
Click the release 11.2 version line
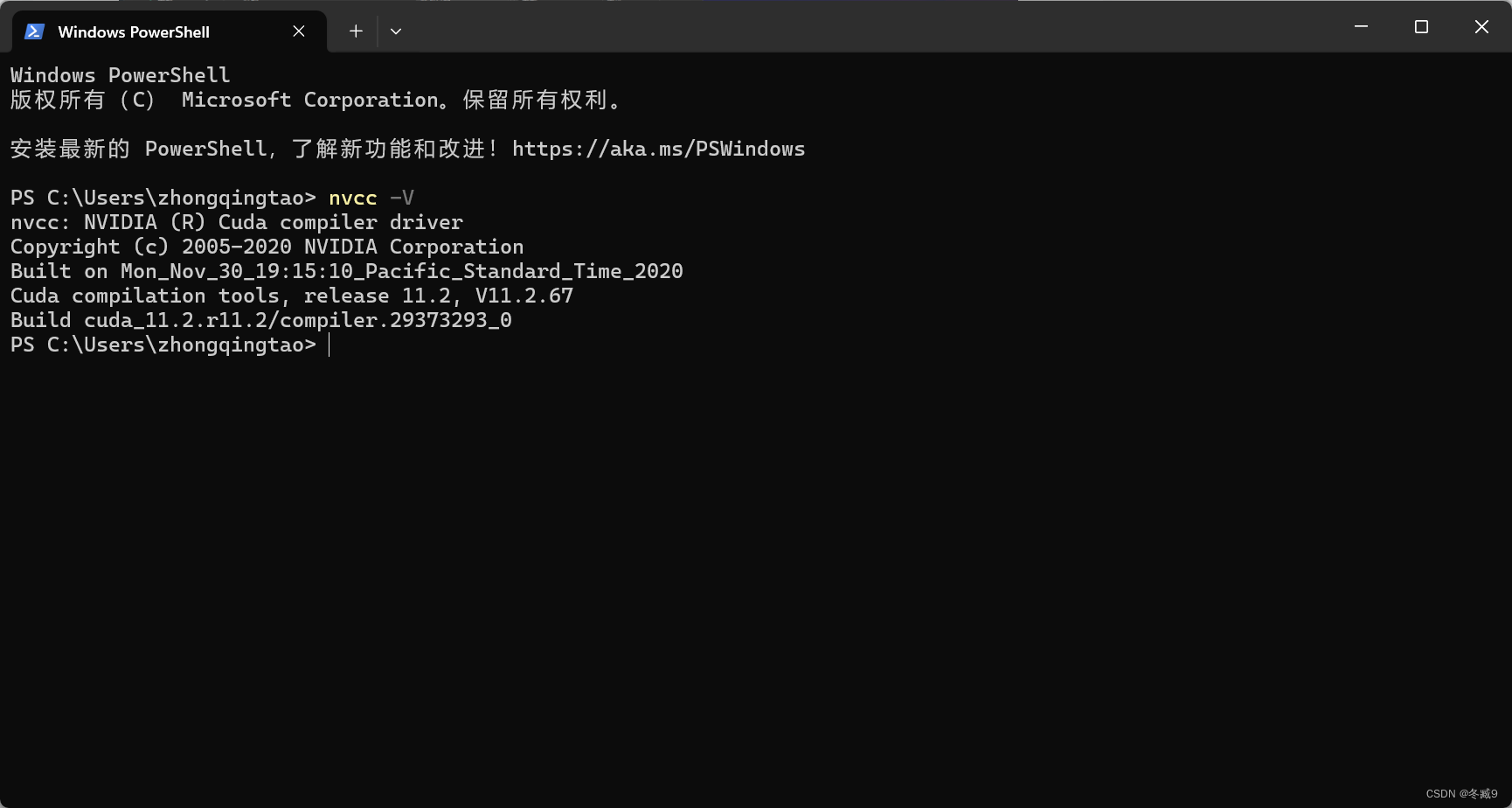pyautogui.click(x=291, y=296)
